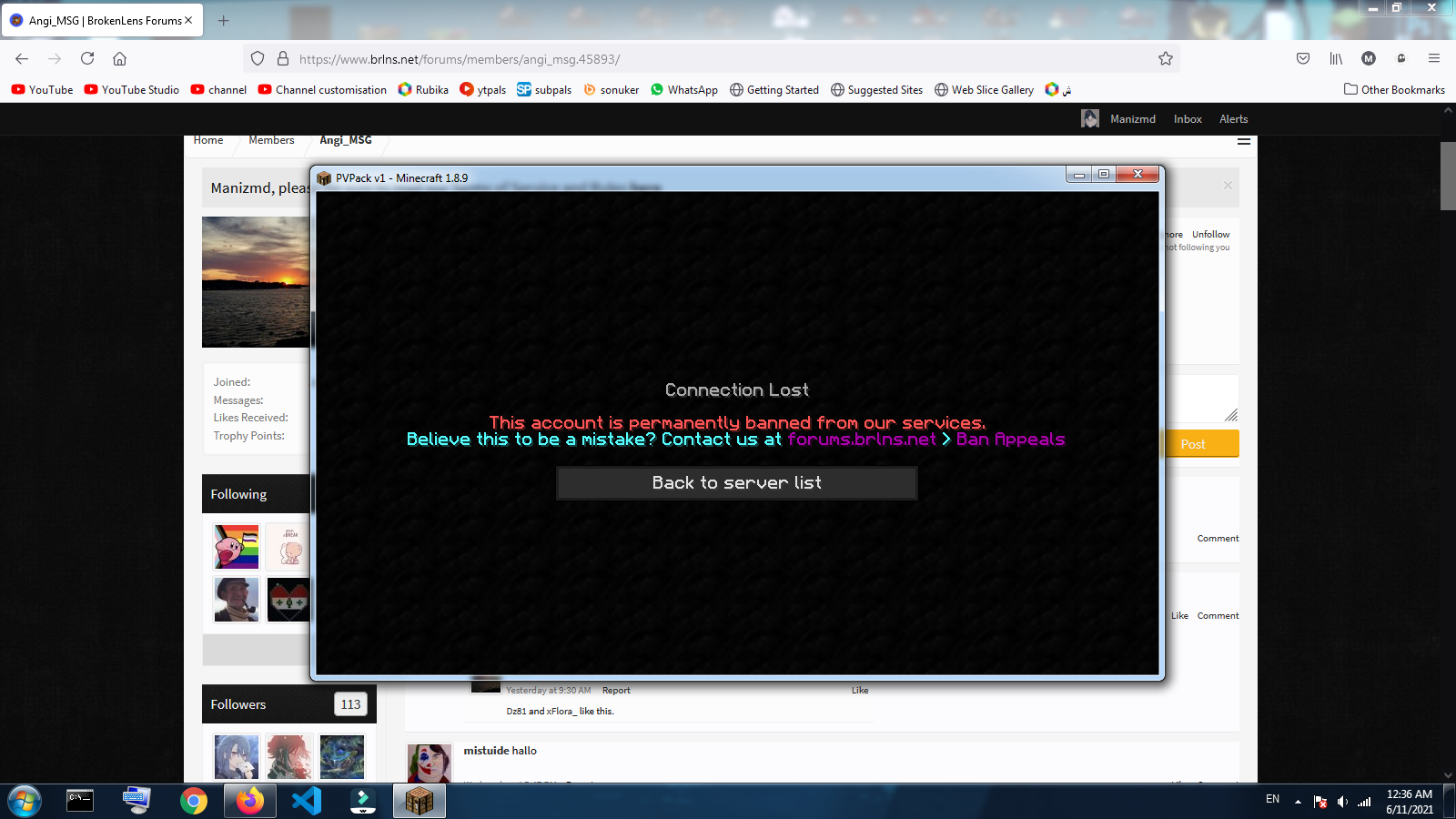The width and height of the screenshot is (1456, 819).
Task: Reload the Firefox page
Action: [x=87, y=58]
